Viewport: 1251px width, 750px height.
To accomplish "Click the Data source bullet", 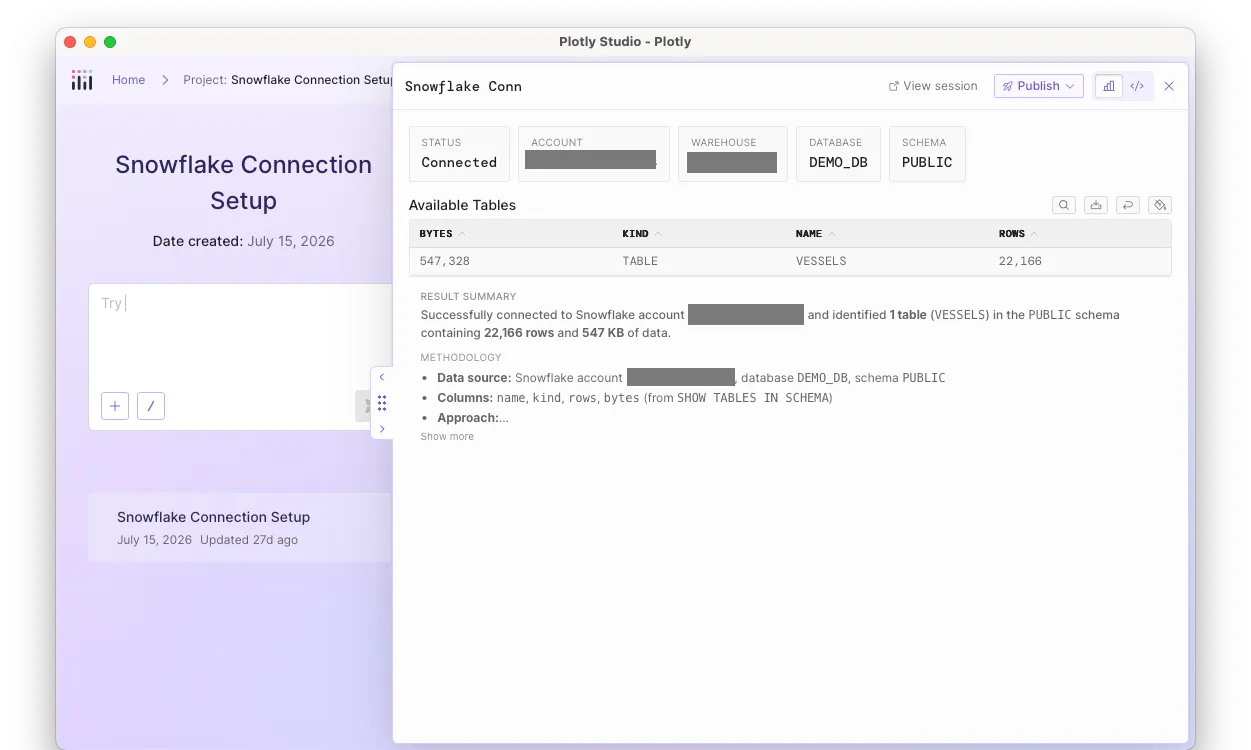I will click(691, 378).
